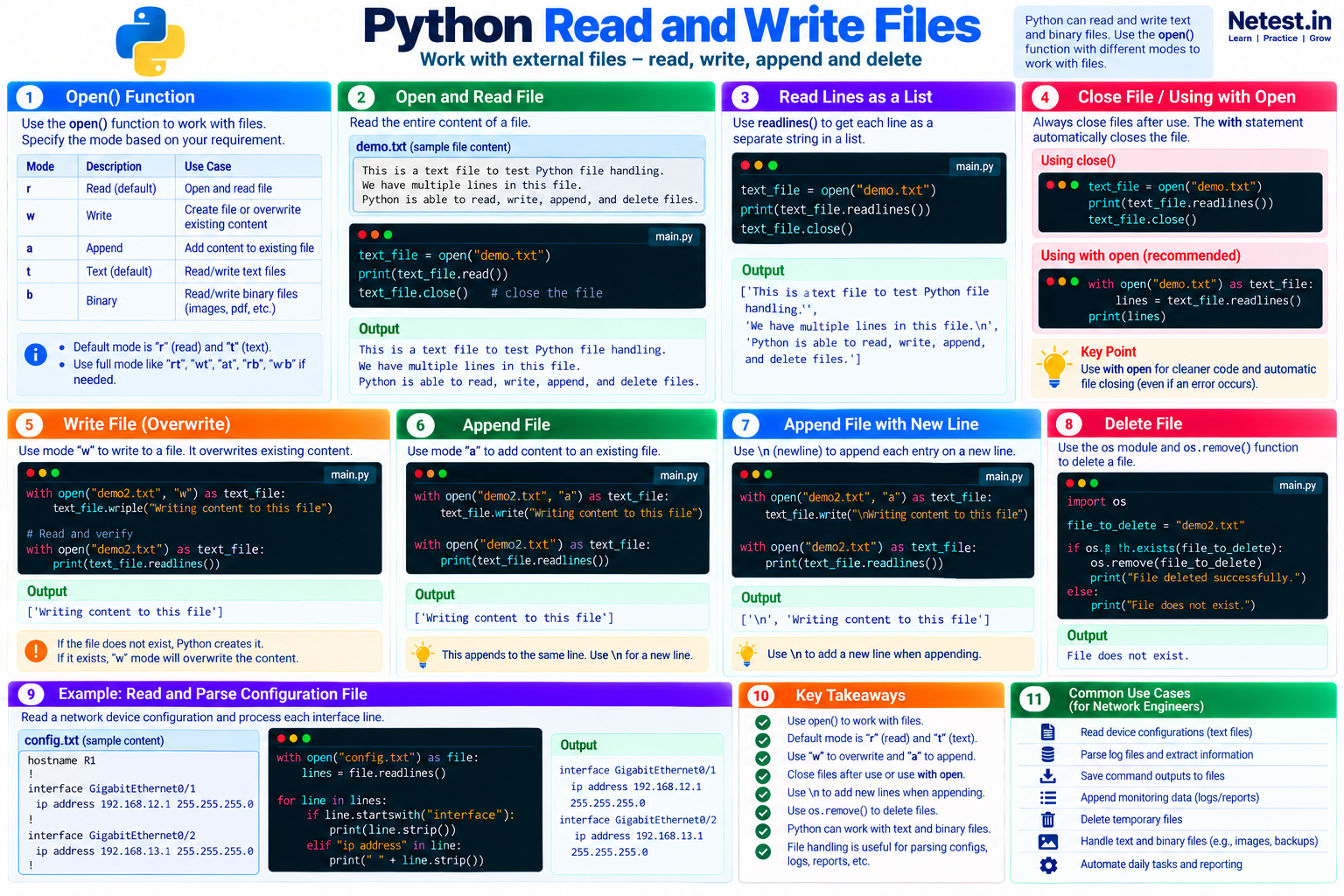Click the checkmark beside 'Python can work with text and binary files'

click(x=763, y=830)
